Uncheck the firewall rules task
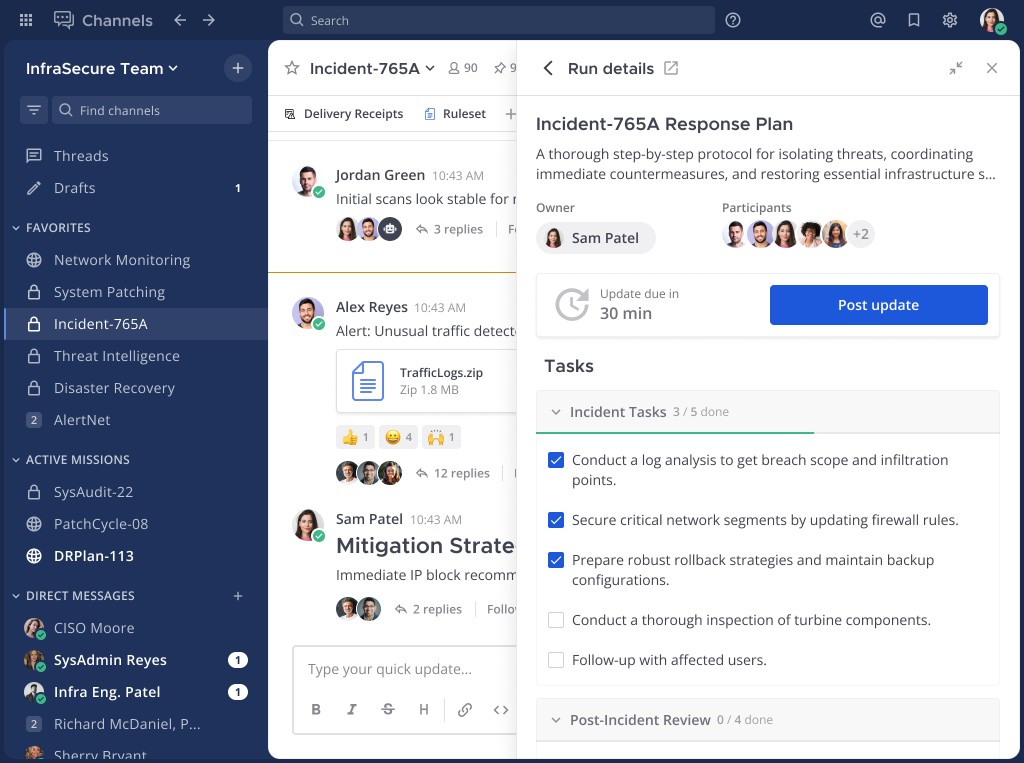This screenshot has width=1024, height=763. pyautogui.click(x=556, y=520)
